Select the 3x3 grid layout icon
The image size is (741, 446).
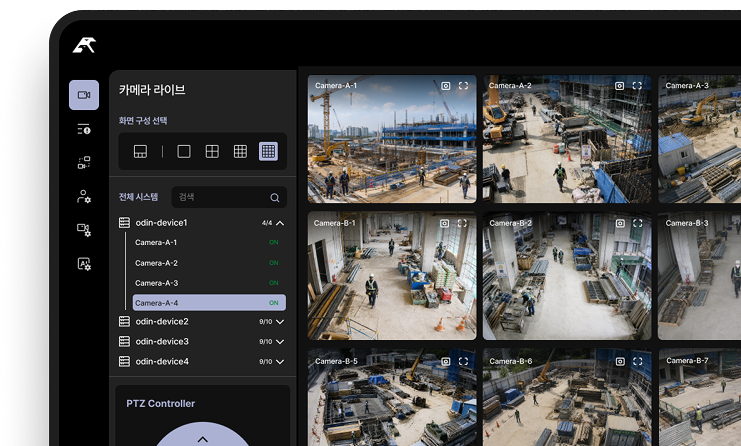coord(240,152)
